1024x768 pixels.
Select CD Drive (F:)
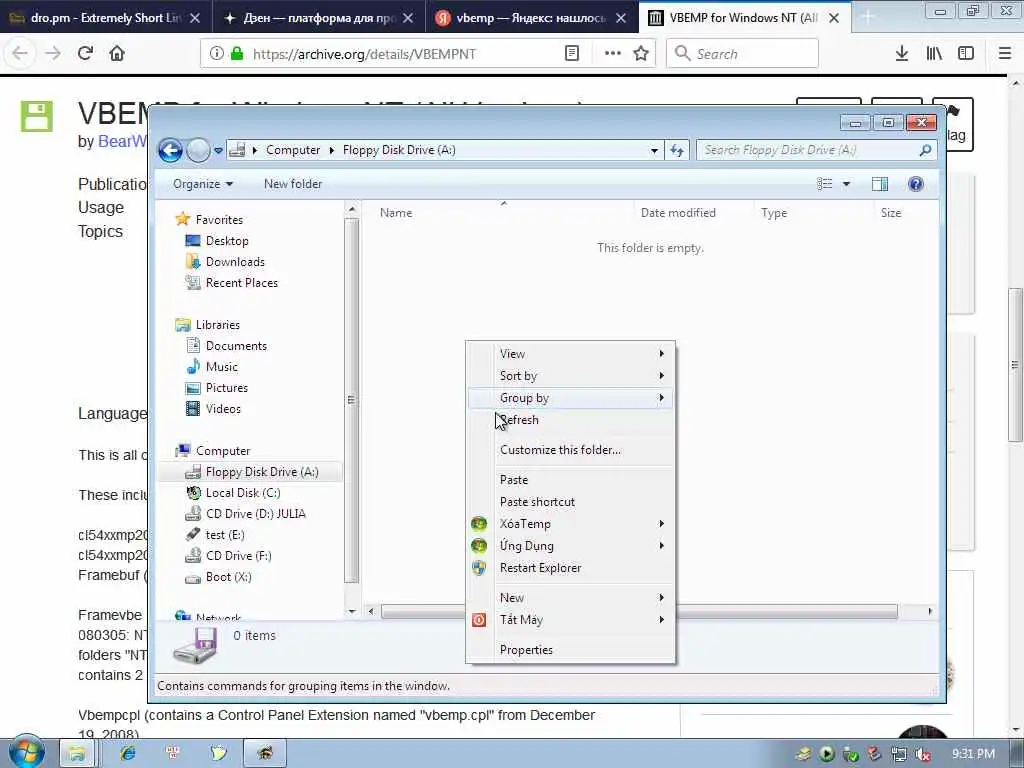(238, 556)
